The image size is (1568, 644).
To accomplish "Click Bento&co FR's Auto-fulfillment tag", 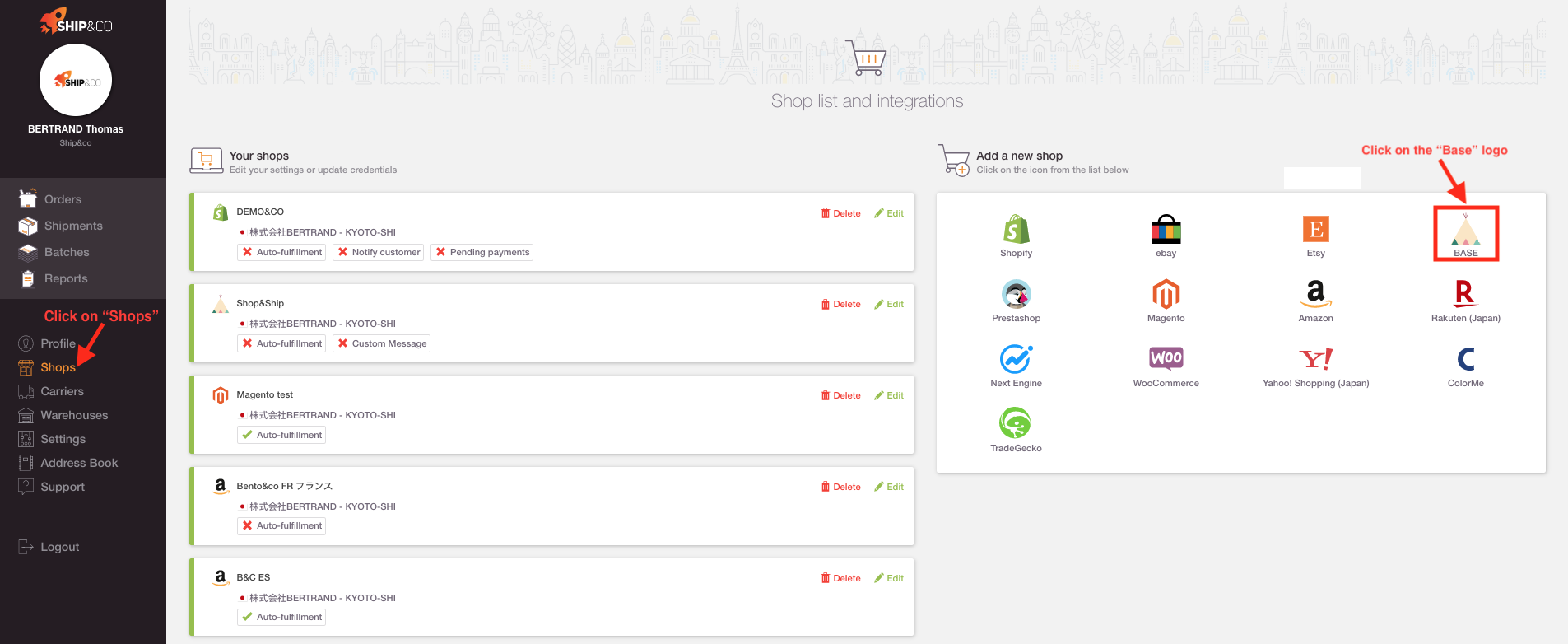I will tap(281, 525).
